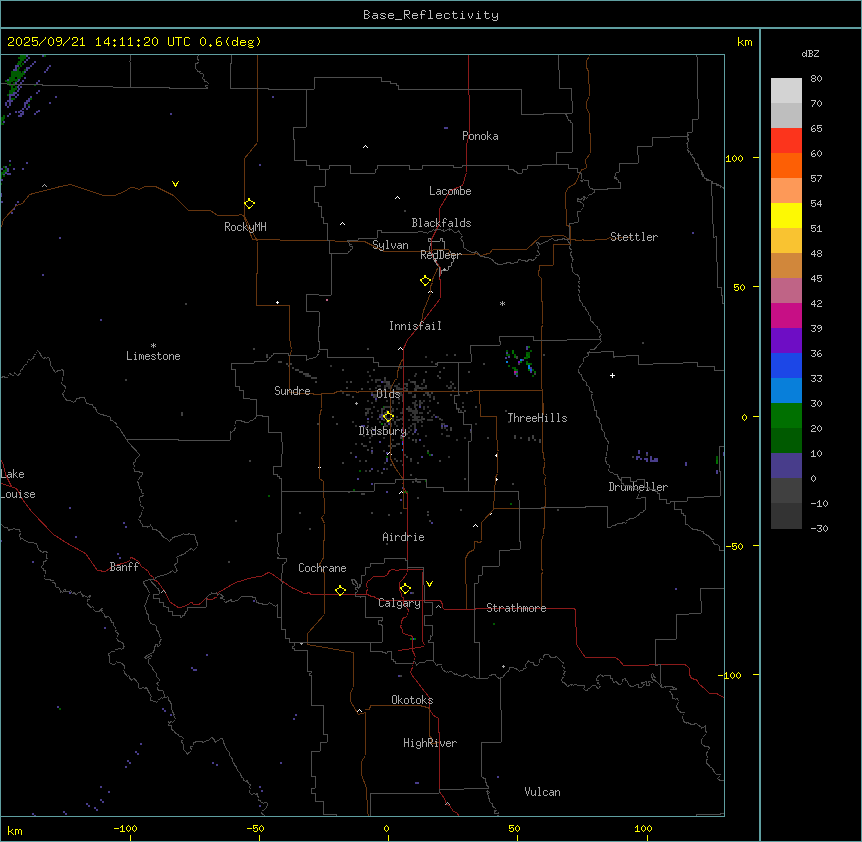Click the UTC timestamp text
The image size is (862, 842).
[x=134, y=42]
